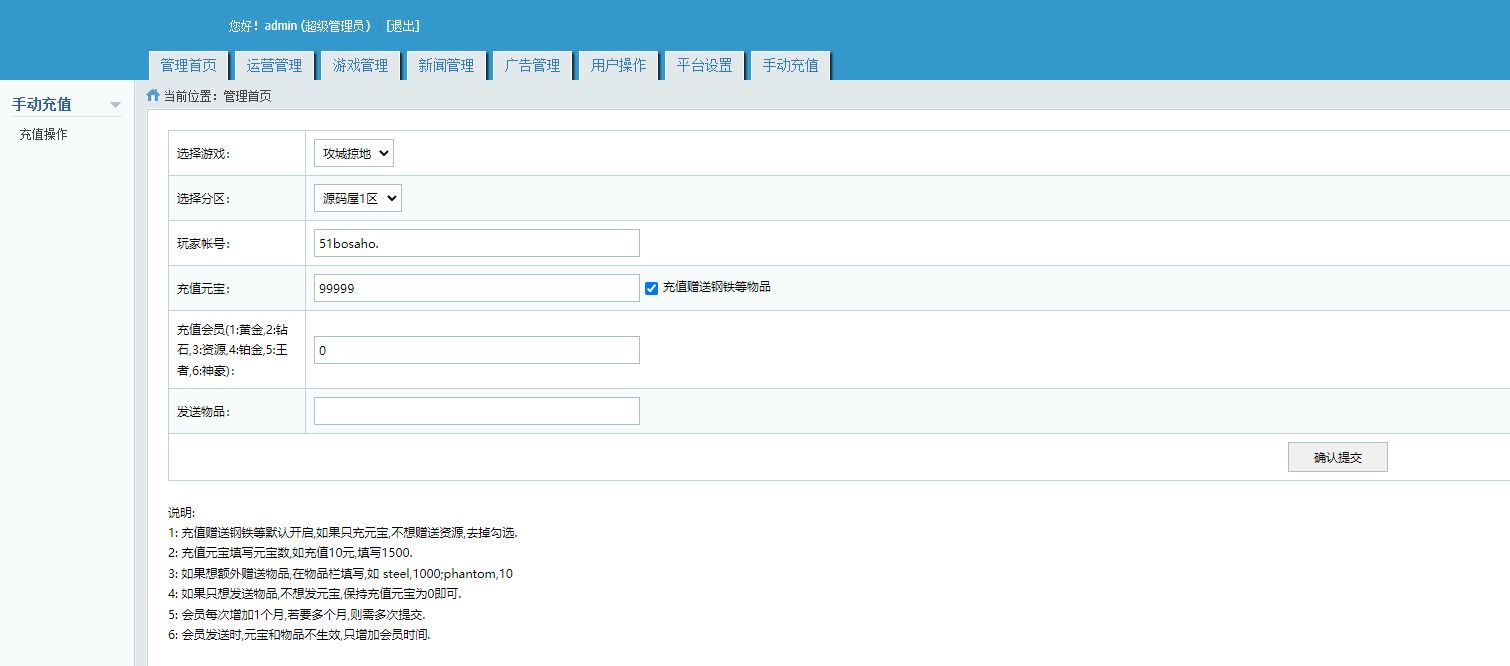The image size is (1510, 666).
Task: Click the home icon beside 当前位置
Action: (153, 96)
